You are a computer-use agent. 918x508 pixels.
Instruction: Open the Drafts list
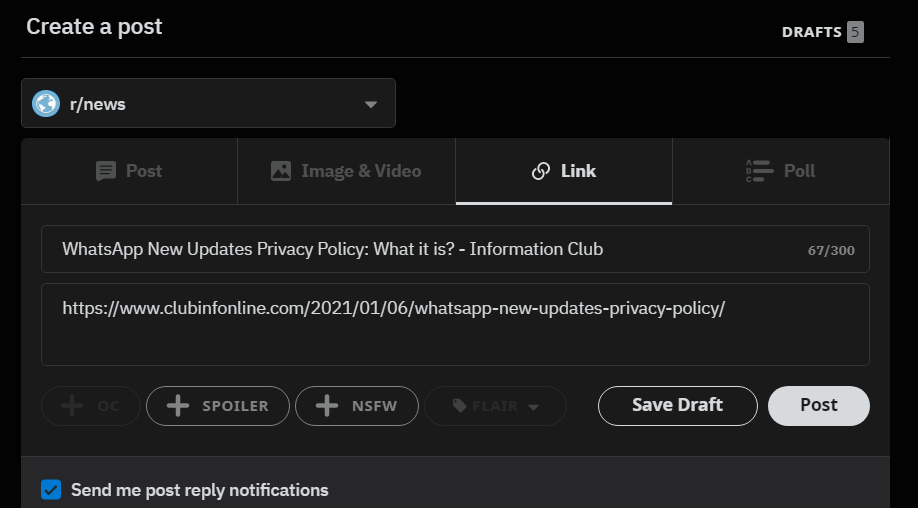(821, 32)
